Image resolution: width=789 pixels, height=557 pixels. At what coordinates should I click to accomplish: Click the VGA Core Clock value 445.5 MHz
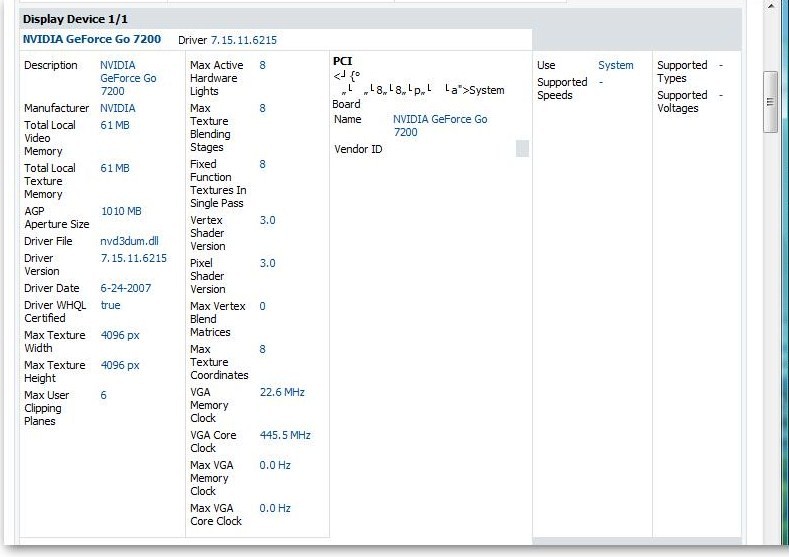[285, 435]
